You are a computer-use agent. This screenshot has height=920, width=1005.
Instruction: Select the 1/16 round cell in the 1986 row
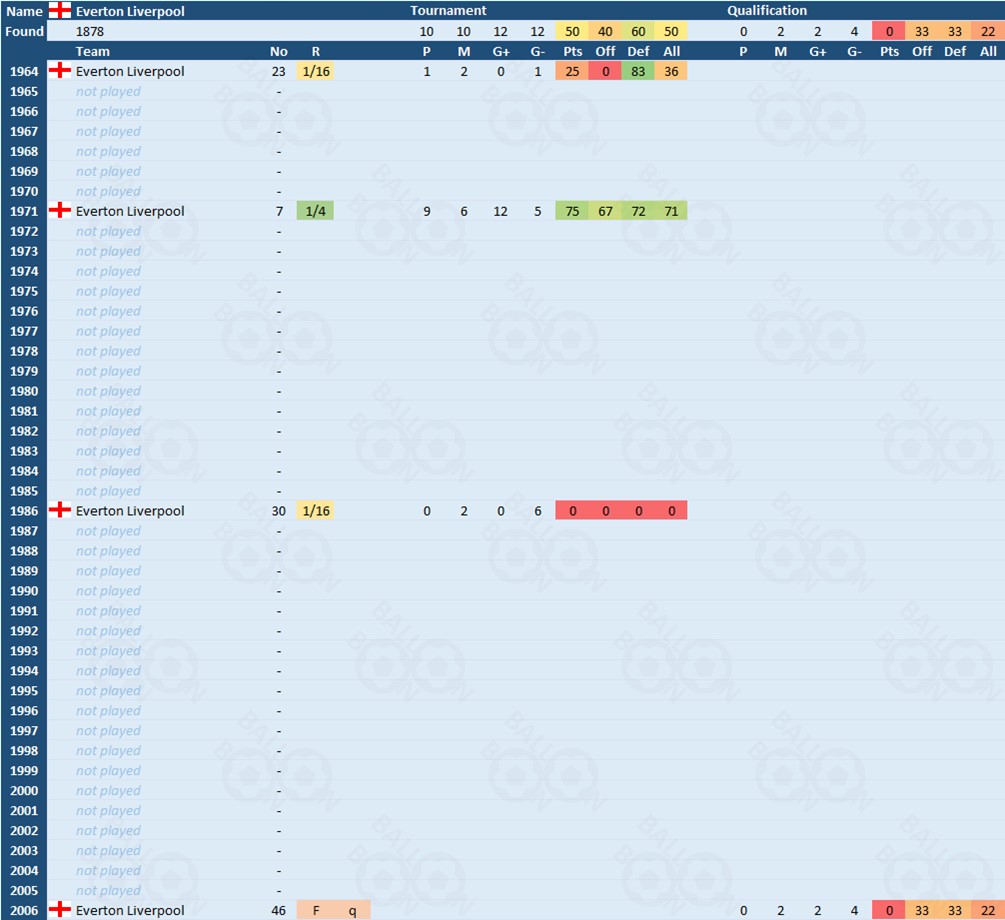(x=316, y=510)
